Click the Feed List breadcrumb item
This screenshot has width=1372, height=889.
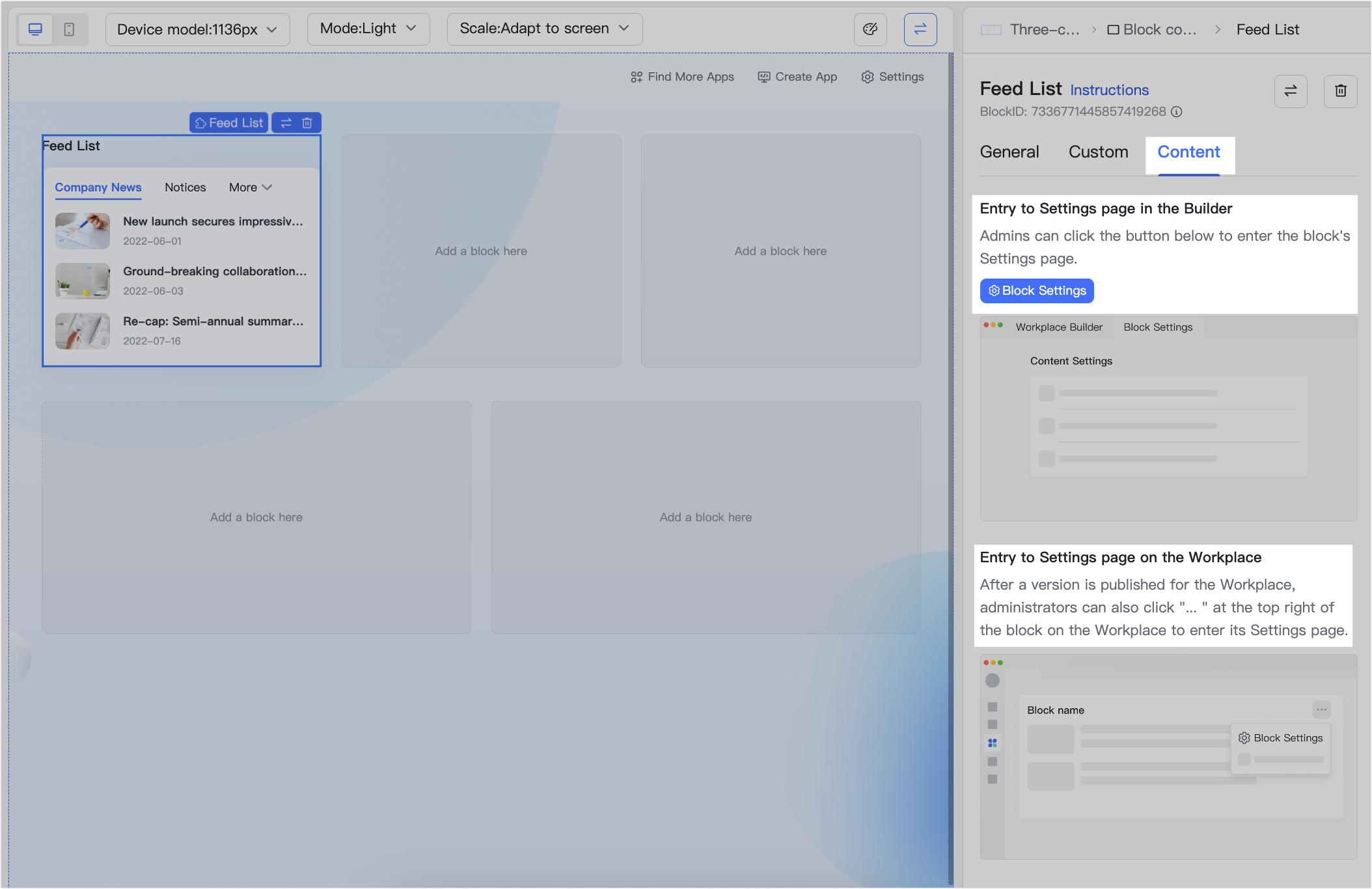[x=1268, y=29]
